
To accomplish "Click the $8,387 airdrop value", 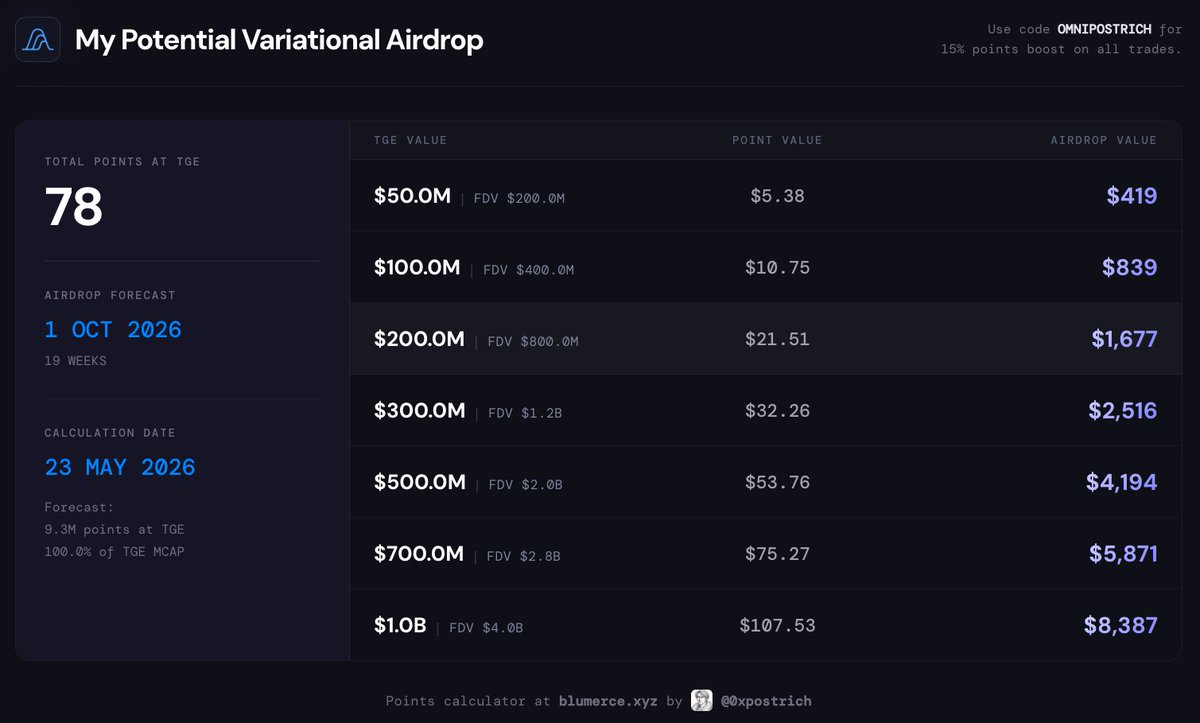I will [1120, 625].
